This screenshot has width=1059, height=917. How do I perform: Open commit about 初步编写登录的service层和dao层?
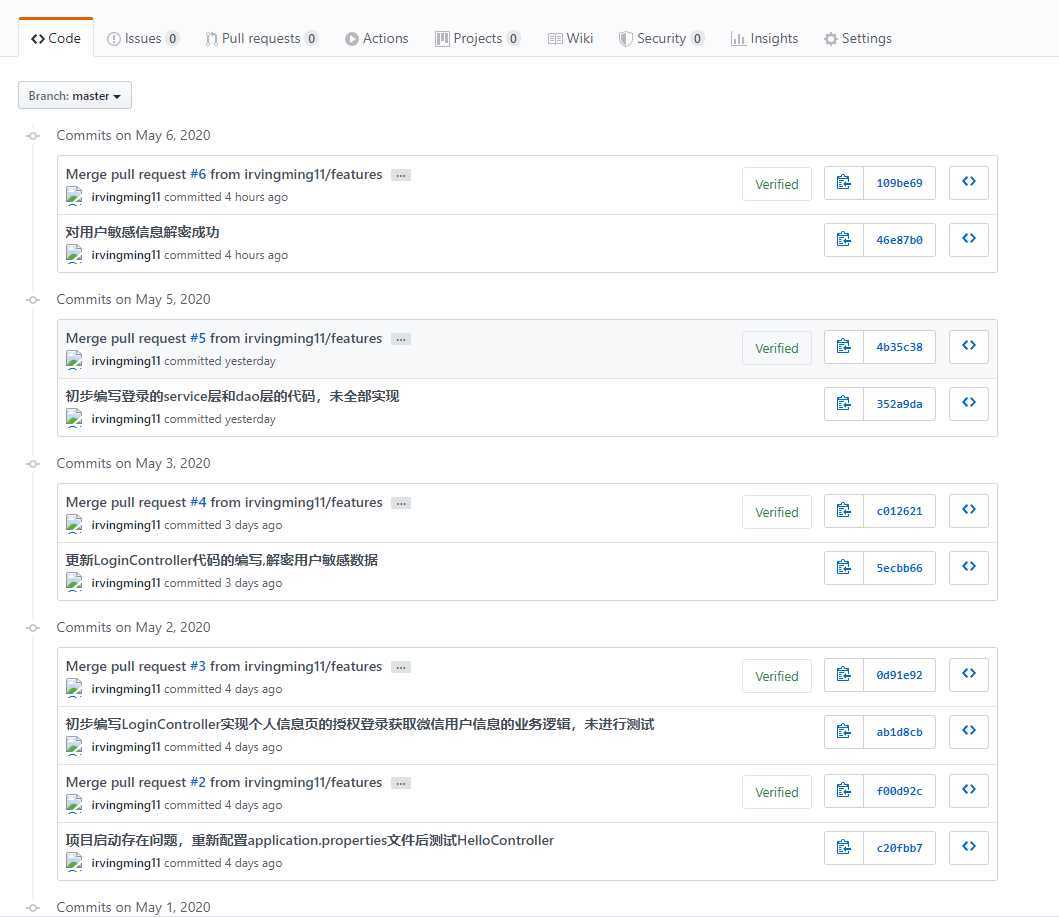coord(232,396)
